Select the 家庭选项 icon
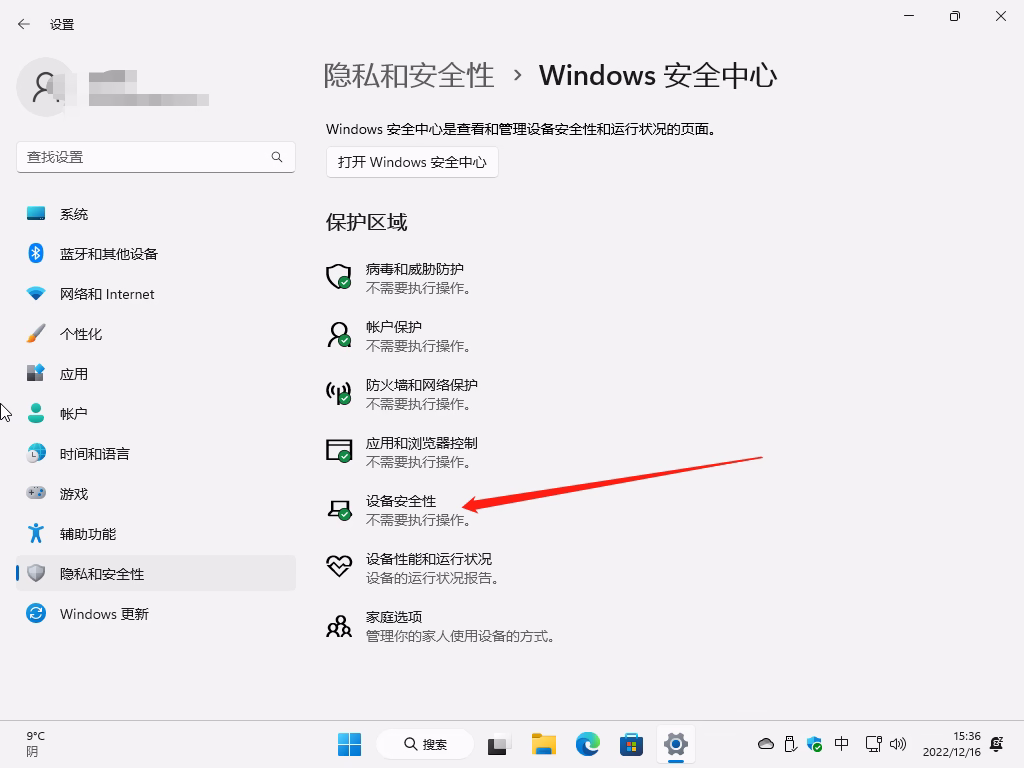Screen dimensions: 1024x768 click(x=338, y=626)
